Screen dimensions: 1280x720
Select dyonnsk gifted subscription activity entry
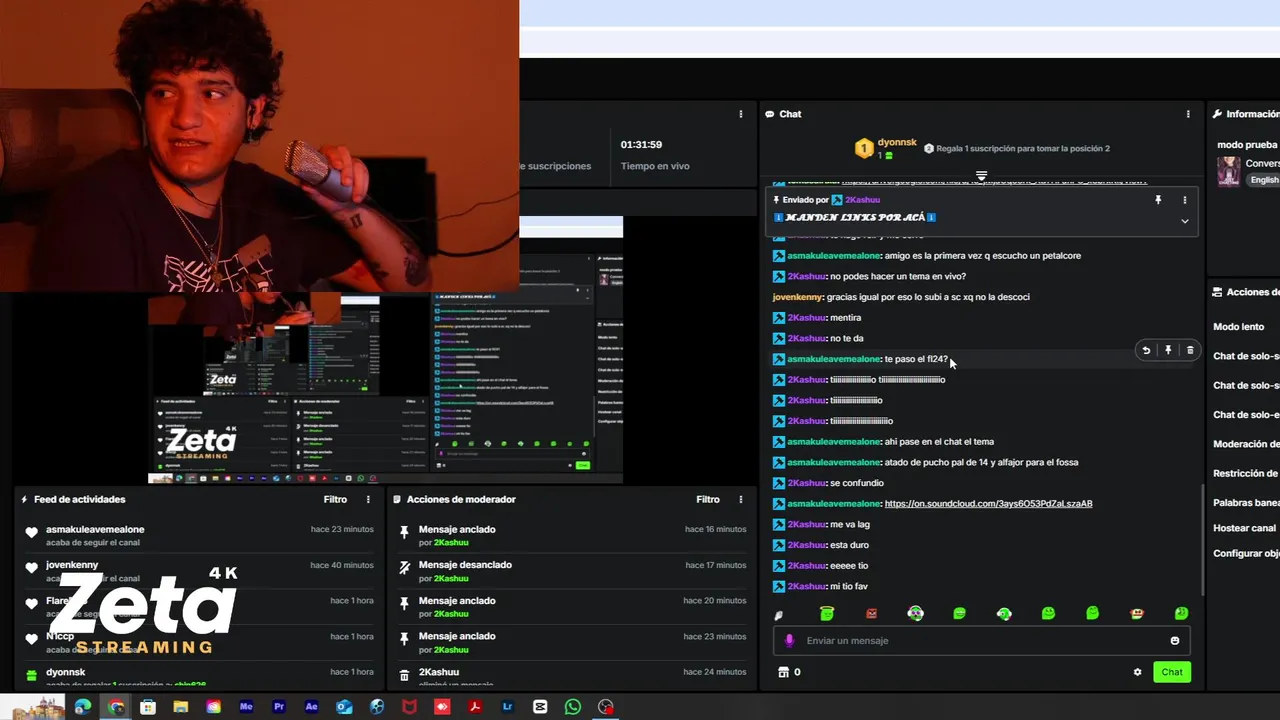(199, 677)
